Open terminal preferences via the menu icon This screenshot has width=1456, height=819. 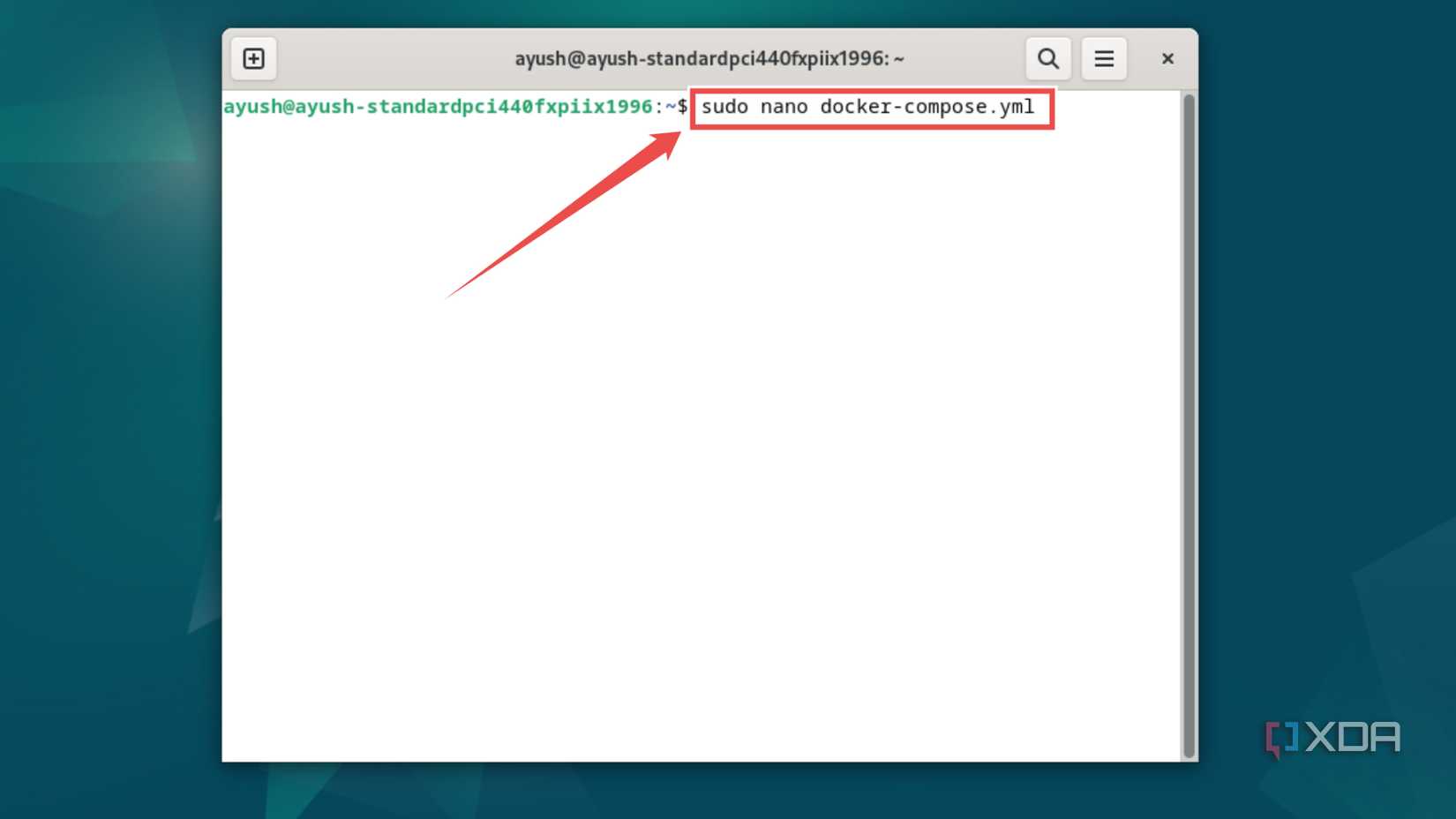point(1104,58)
